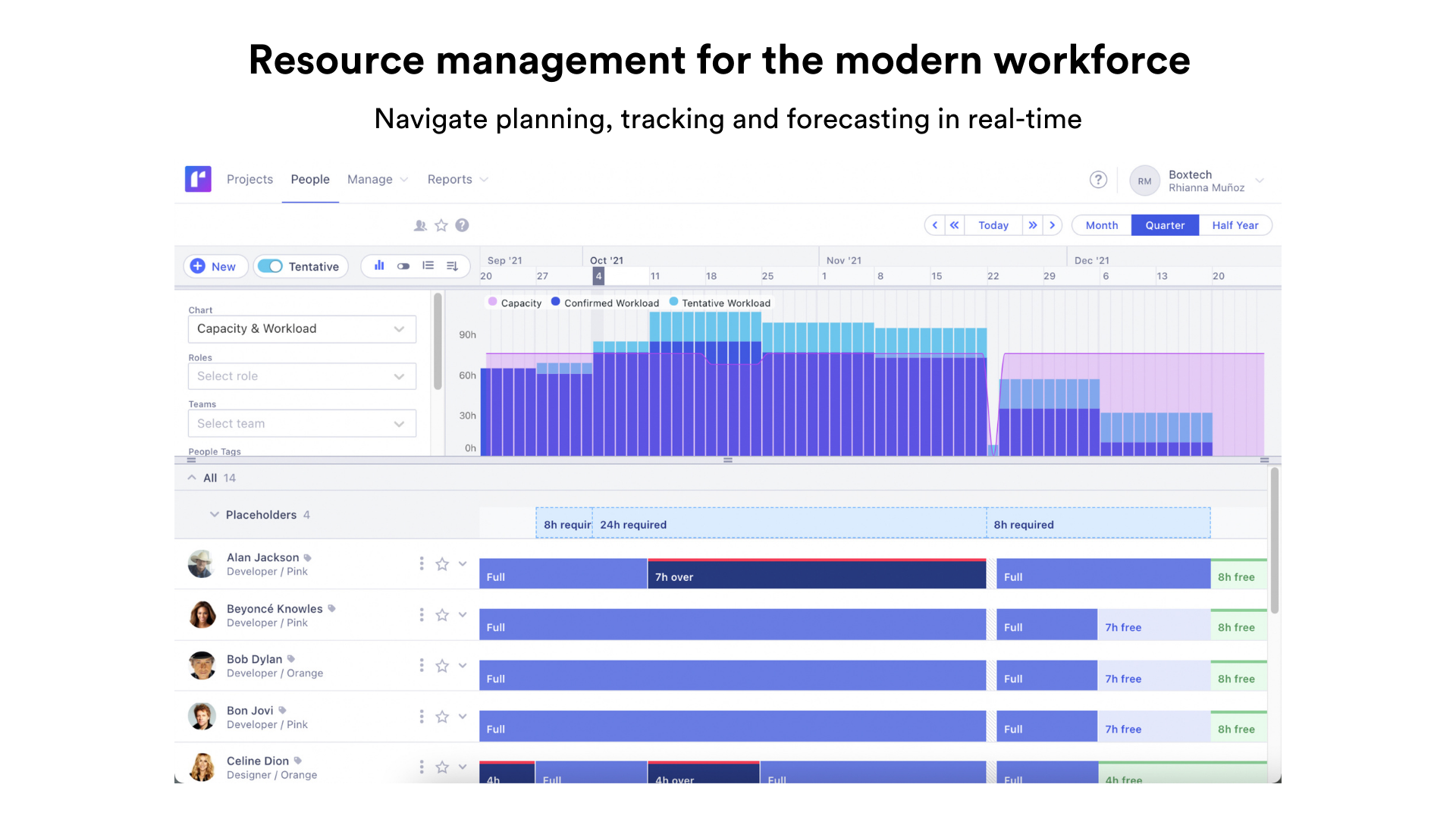Open the three-dot menu beside Bob Dylan
1456x819 pixels.
pos(422,666)
